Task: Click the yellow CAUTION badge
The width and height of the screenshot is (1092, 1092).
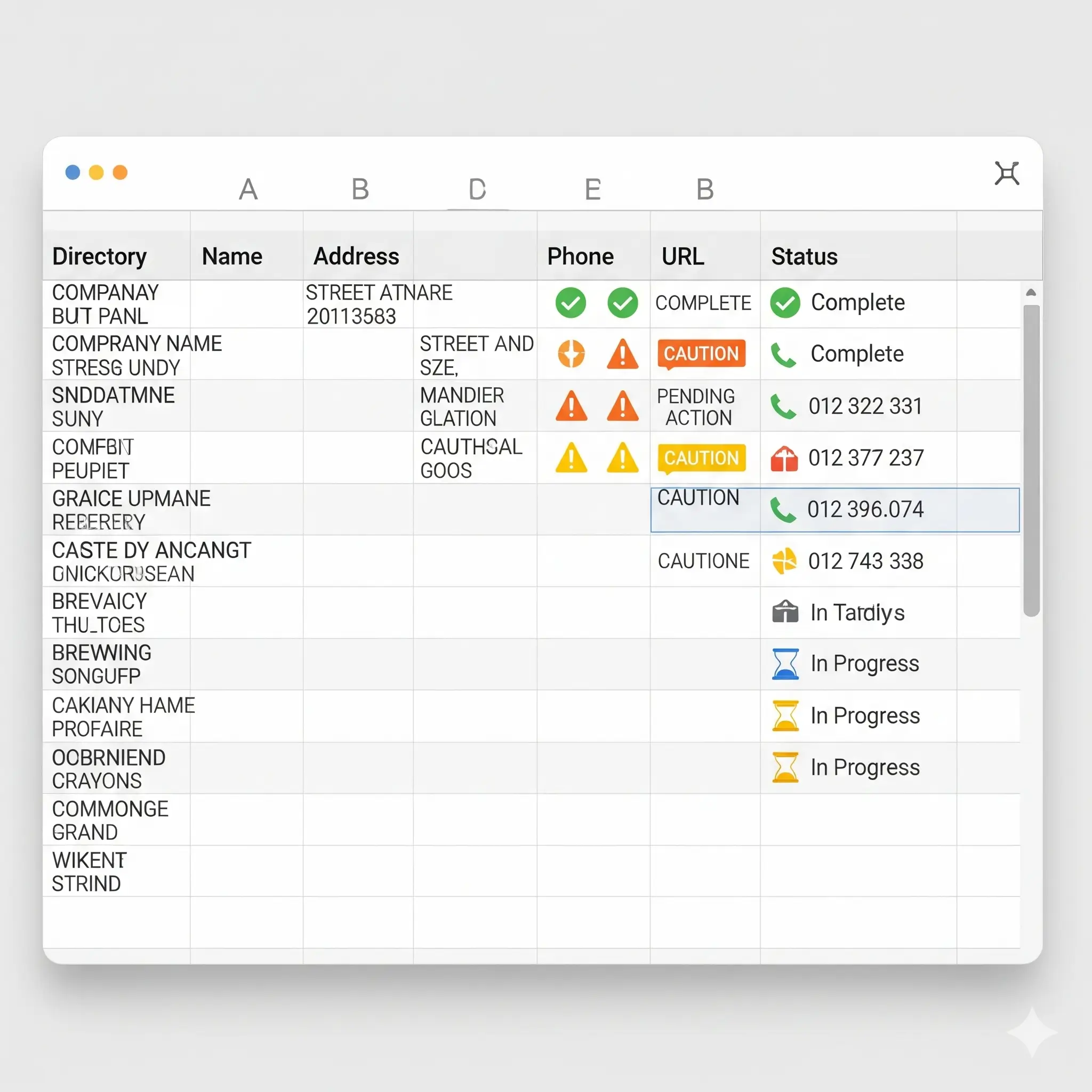Action: pos(702,458)
